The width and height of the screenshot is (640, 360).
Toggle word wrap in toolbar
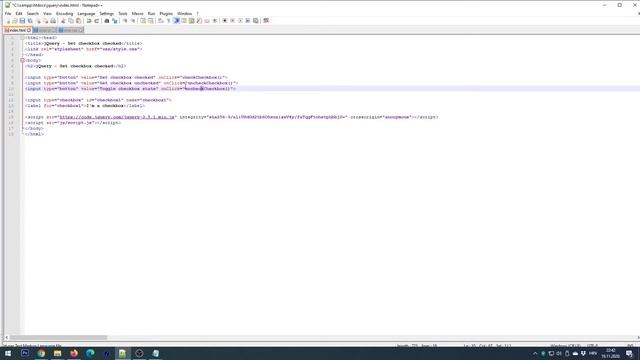160,21
